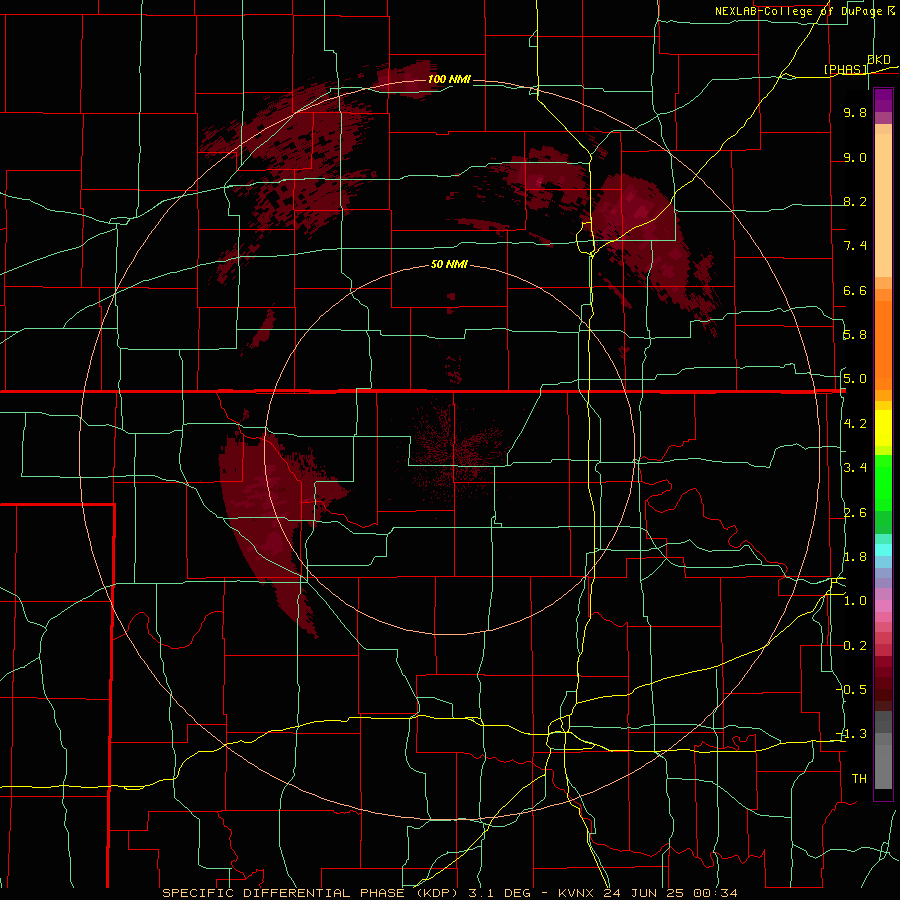
Task: Pick the peach swatch on color bar
Action: tap(883, 205)
